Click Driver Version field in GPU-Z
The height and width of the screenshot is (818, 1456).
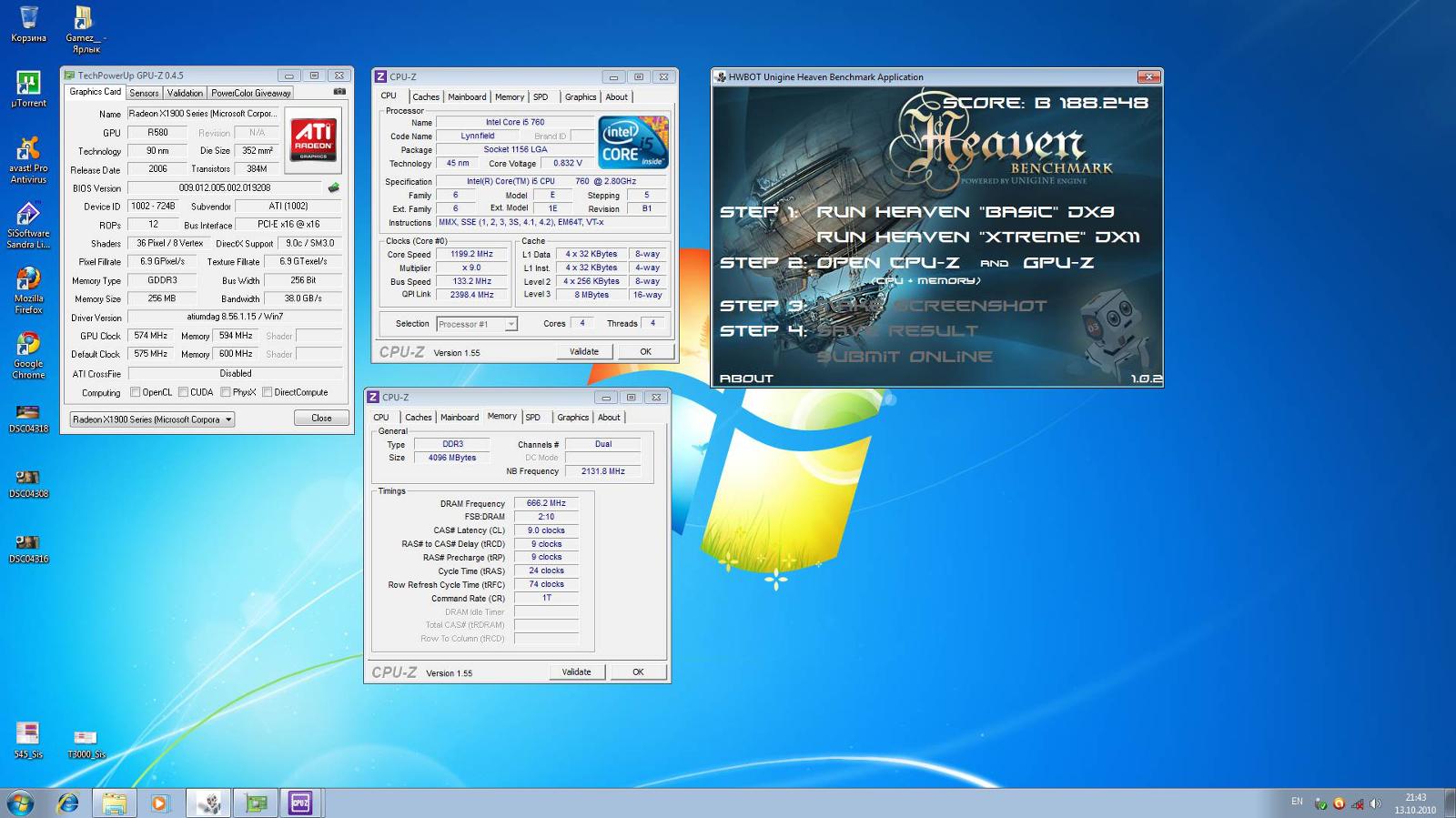pos(235,318)
